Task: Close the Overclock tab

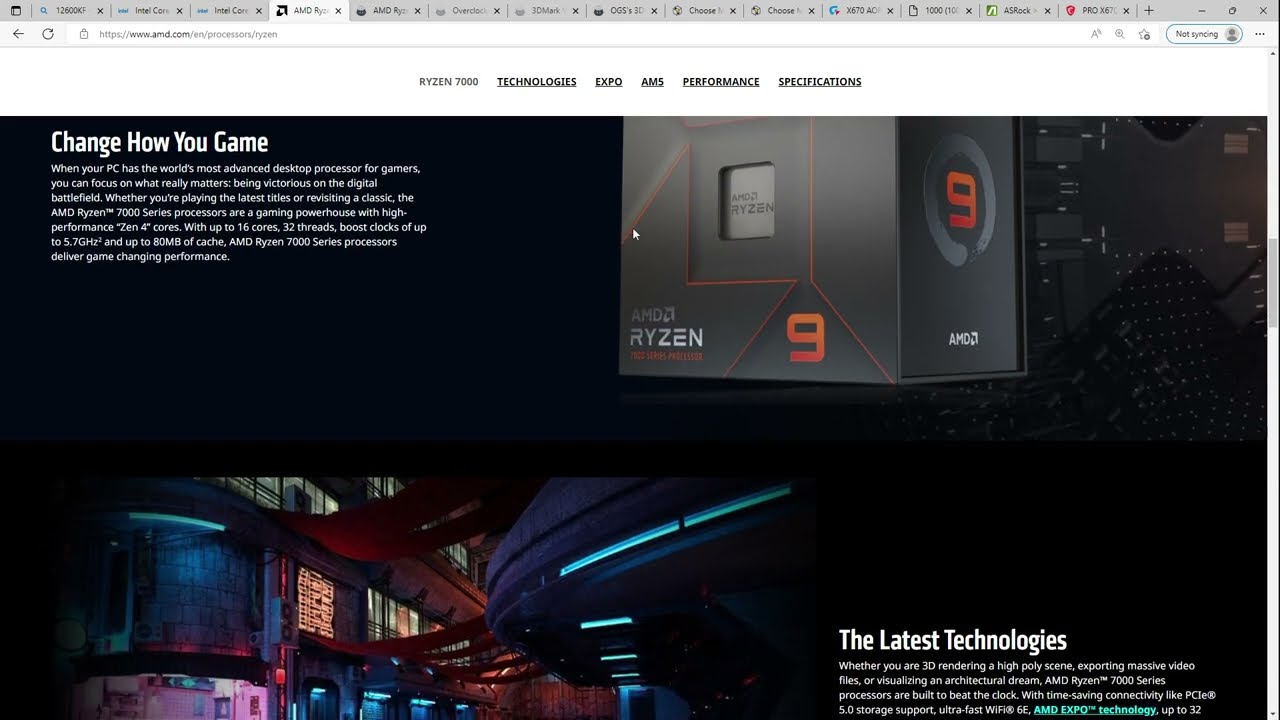Action: [498, 11]
